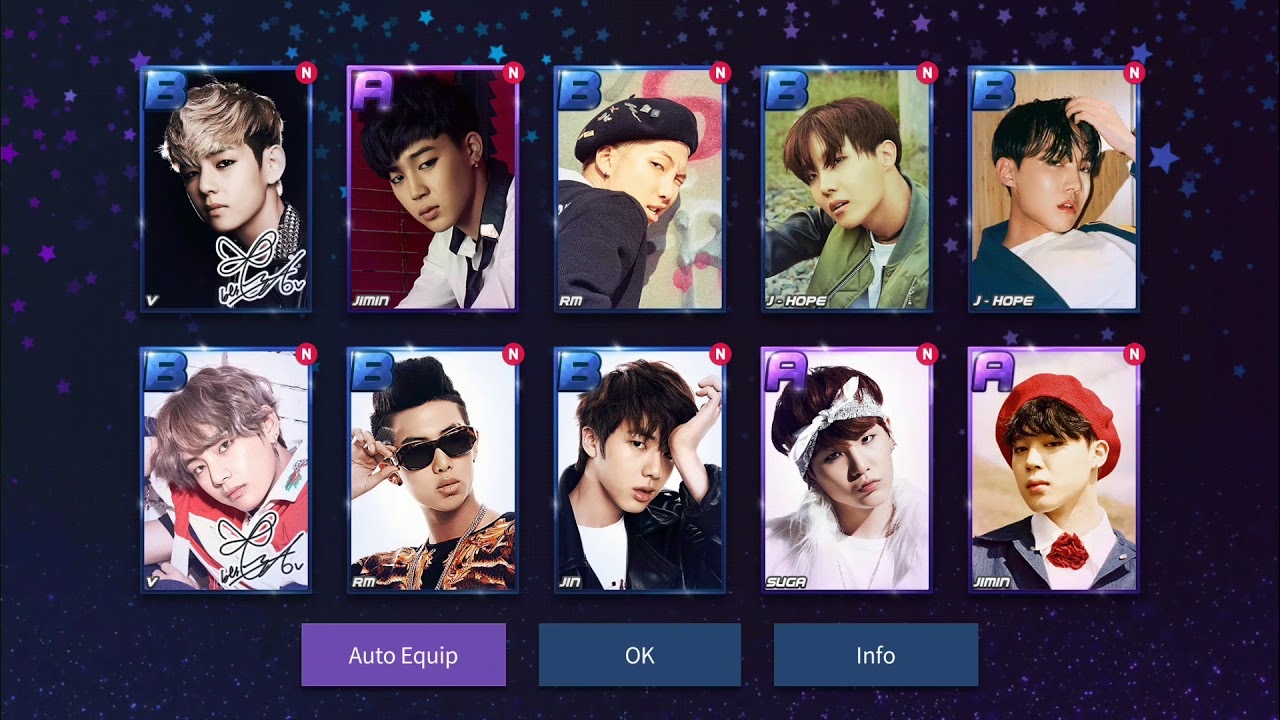
Task: Click the red N badge on green jacket J-Hope card
Action: [x=927, y=72]
